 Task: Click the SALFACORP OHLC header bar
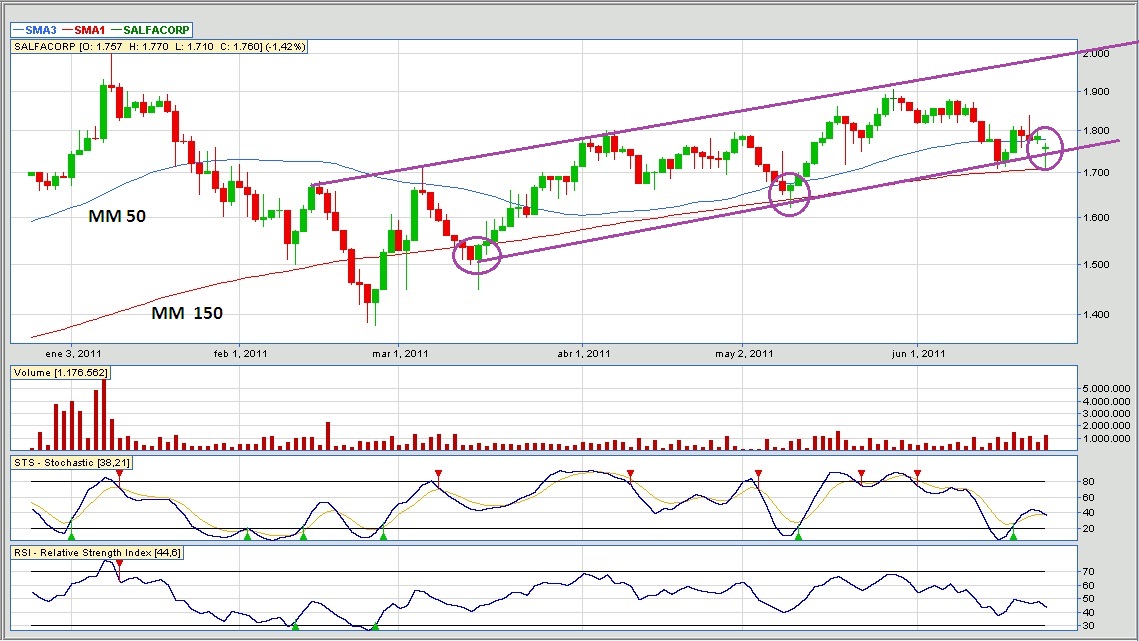159,46
